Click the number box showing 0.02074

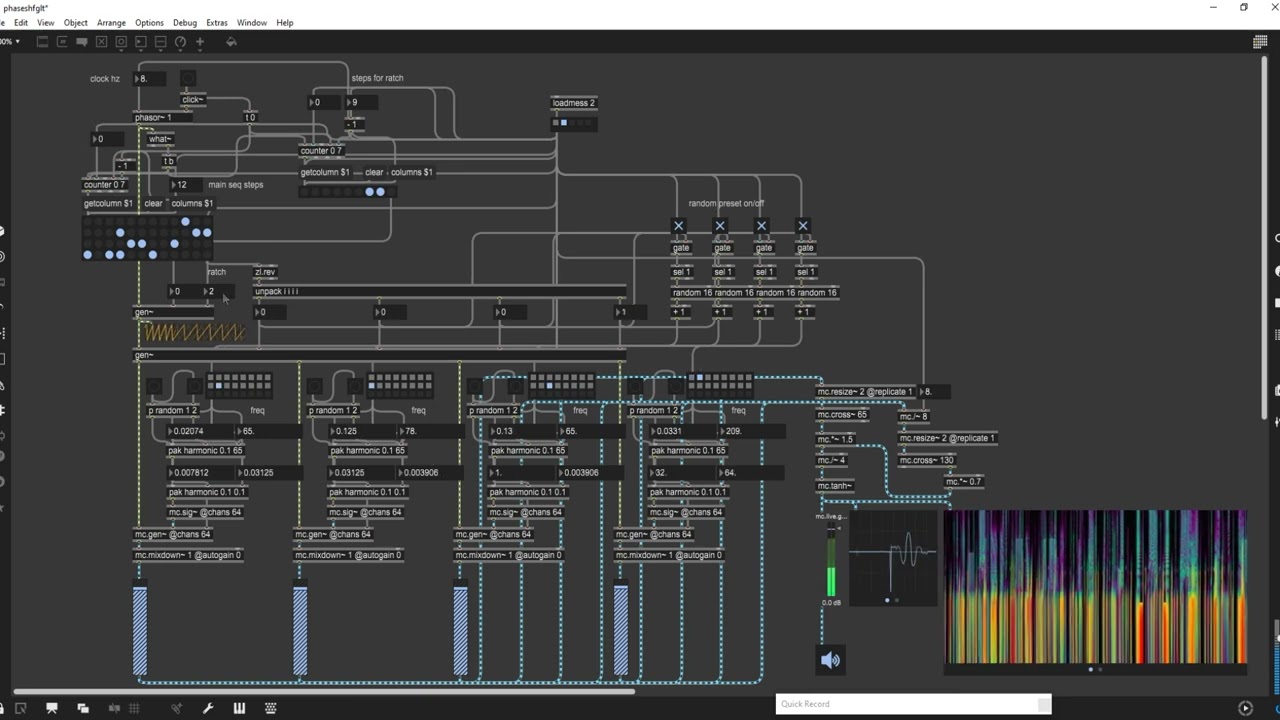click(201, 431)
